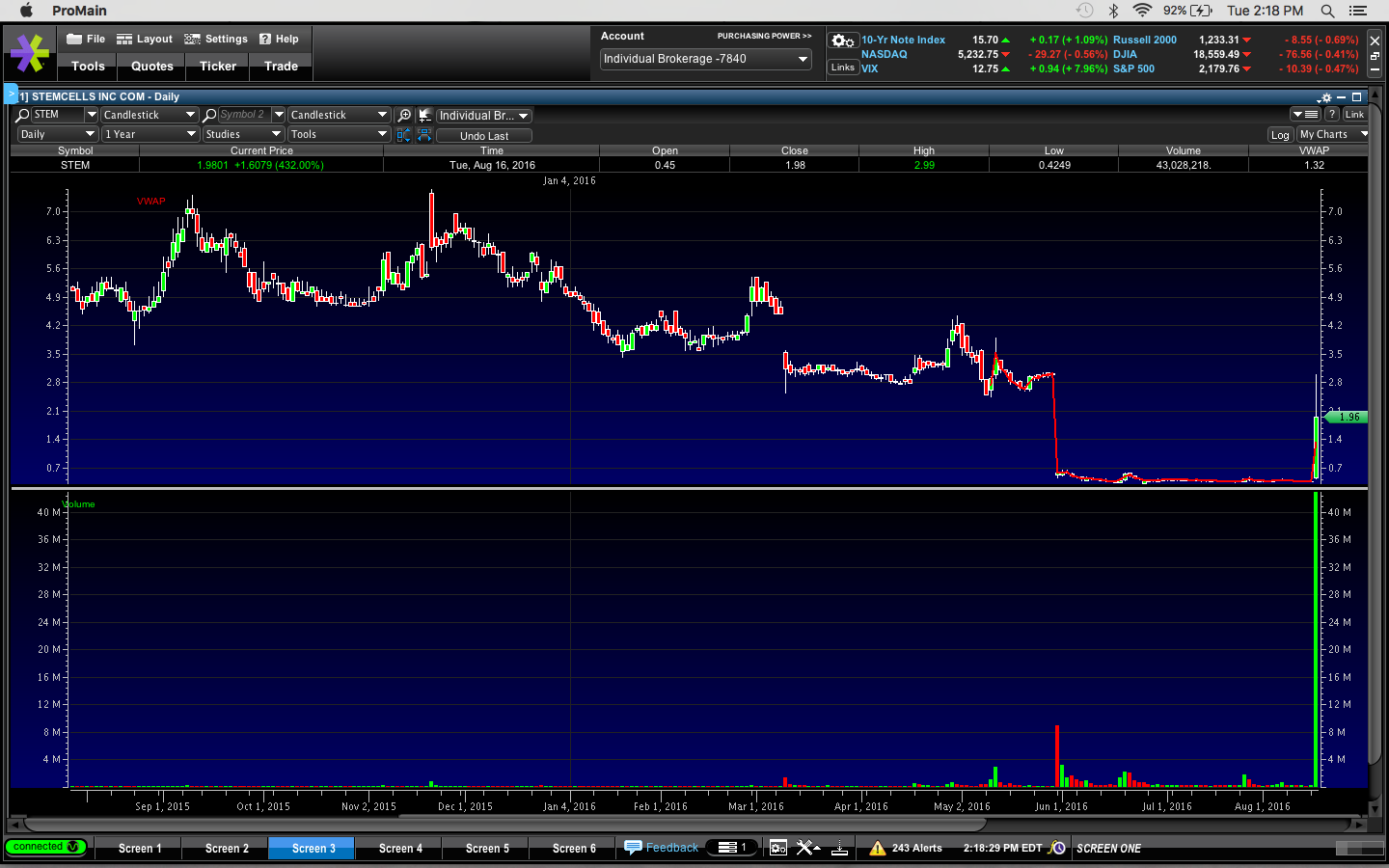Screen dimensions: 1389x868
Task: Switch to Screen 4 tab
Action: tap(400, 849)
